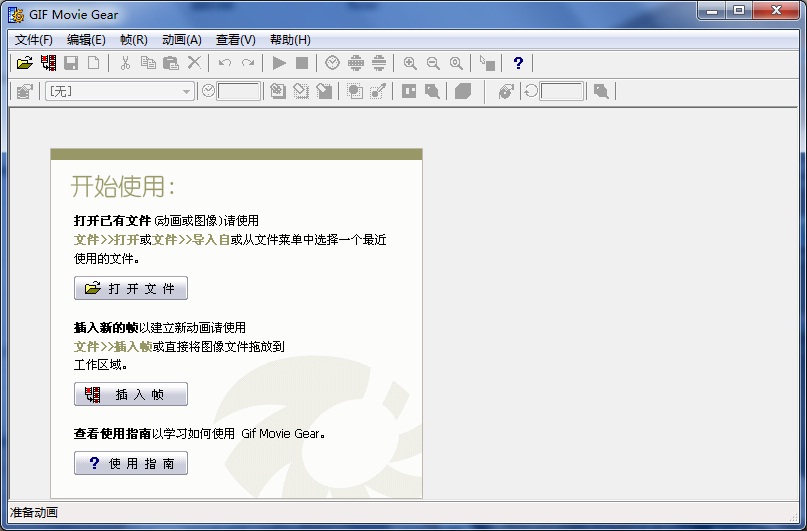
Task: Click the GIF Movie Gear title bar icon
Action: tap(16, 15)
